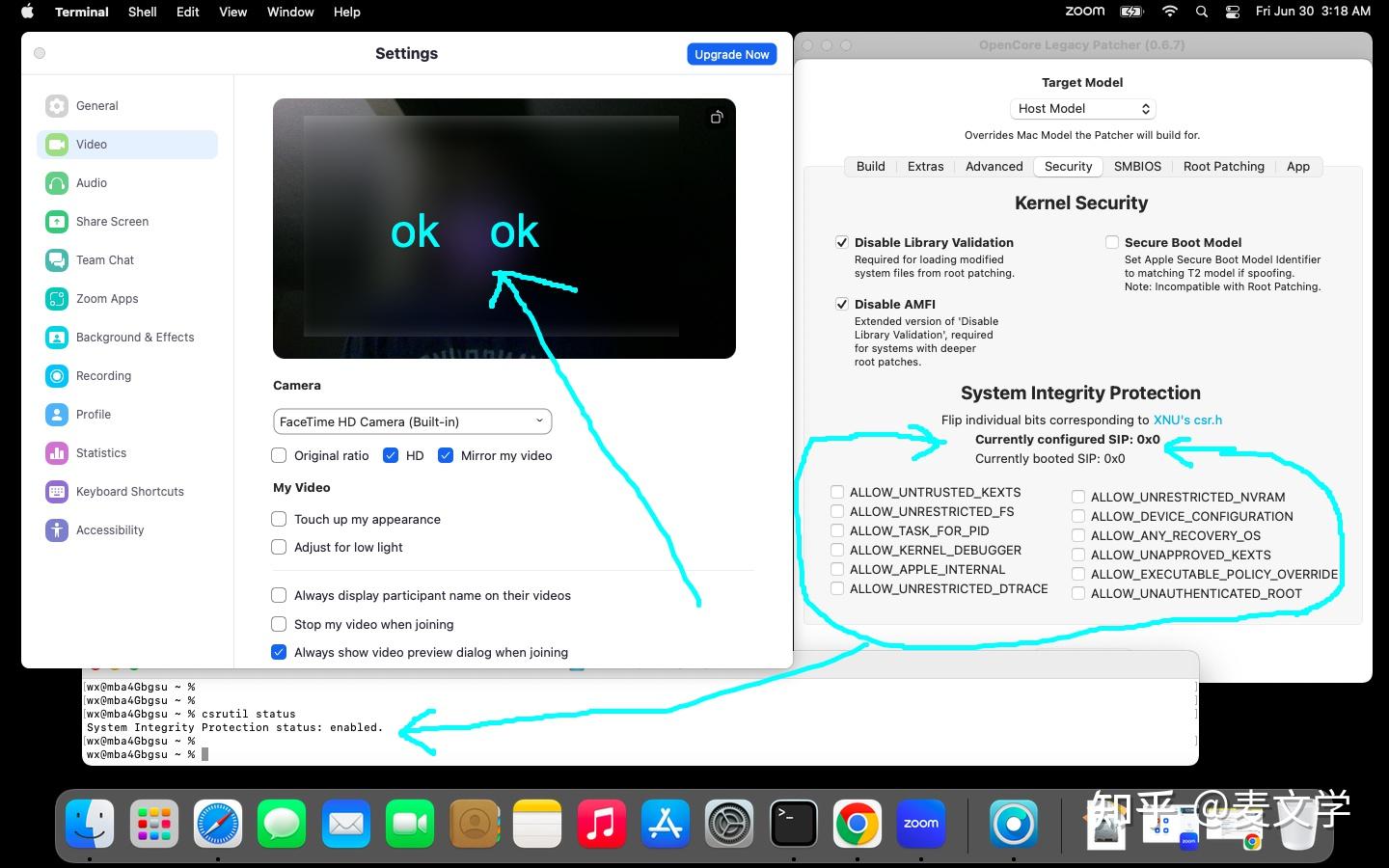Toggle the HD checkbox
The width and height of the screenshot is (1389, 868).
(x=391, y=455)
